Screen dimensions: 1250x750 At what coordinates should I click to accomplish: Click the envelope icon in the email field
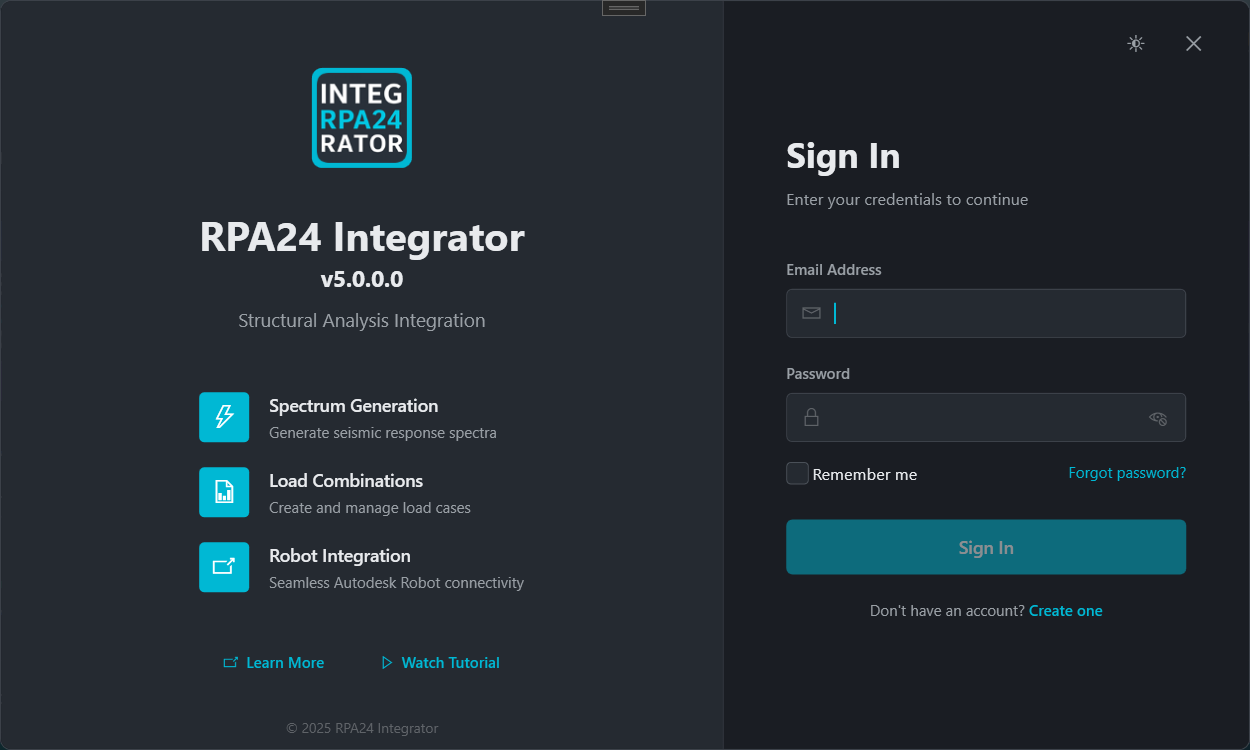click(x=810, y=313)
